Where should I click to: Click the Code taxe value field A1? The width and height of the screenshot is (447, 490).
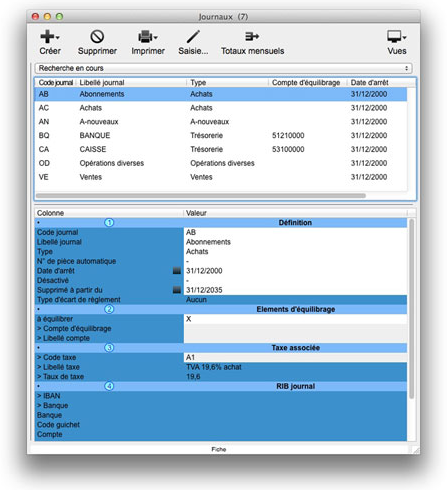click(x=295, y=357)
